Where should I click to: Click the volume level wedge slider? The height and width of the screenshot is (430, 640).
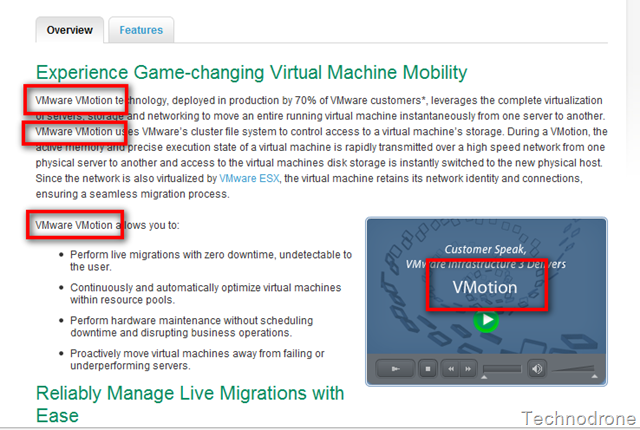tap(573, 369)
